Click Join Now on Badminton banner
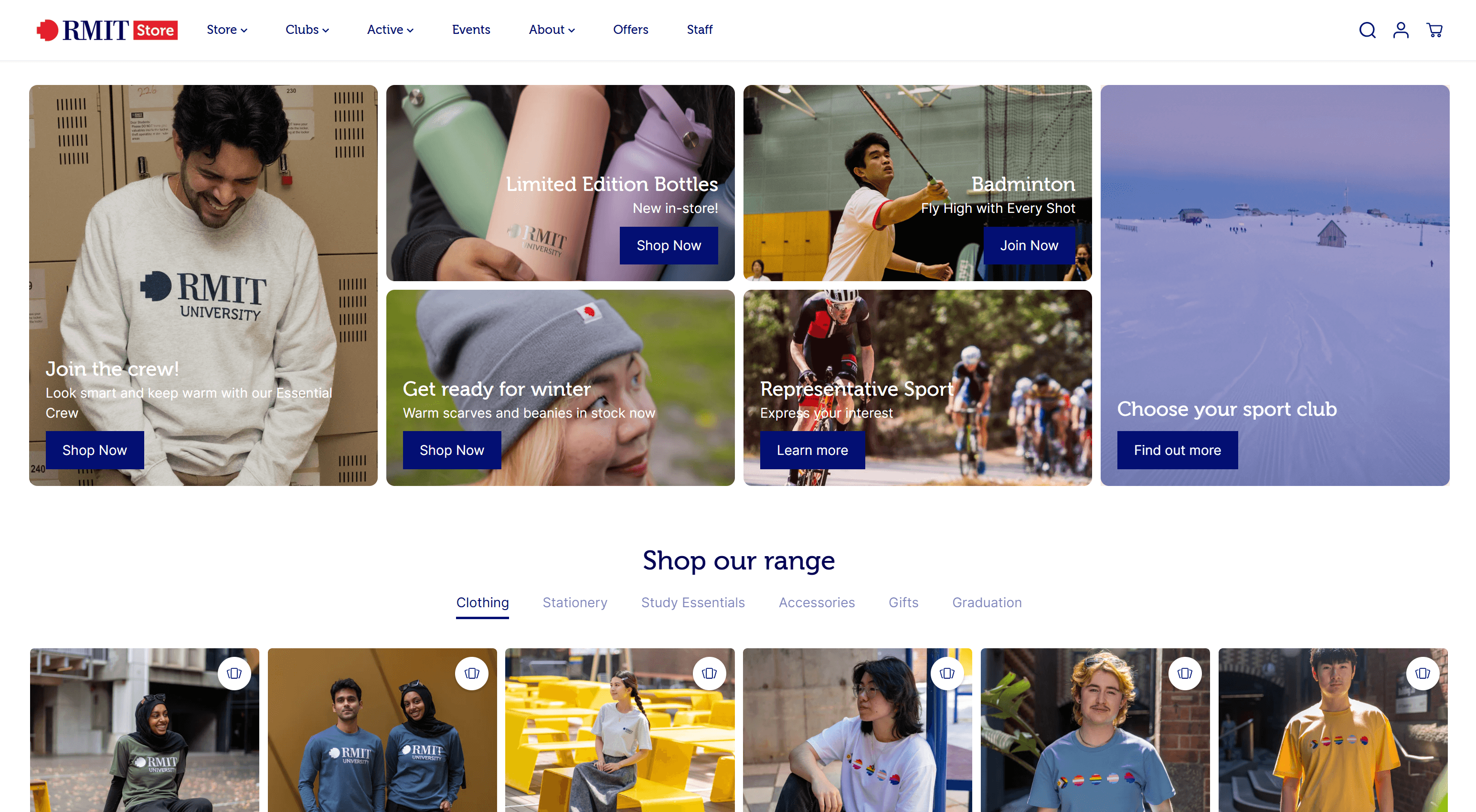Image resolution: width=1476 pixels, height=812 pixels. (x=1029, y=246)
